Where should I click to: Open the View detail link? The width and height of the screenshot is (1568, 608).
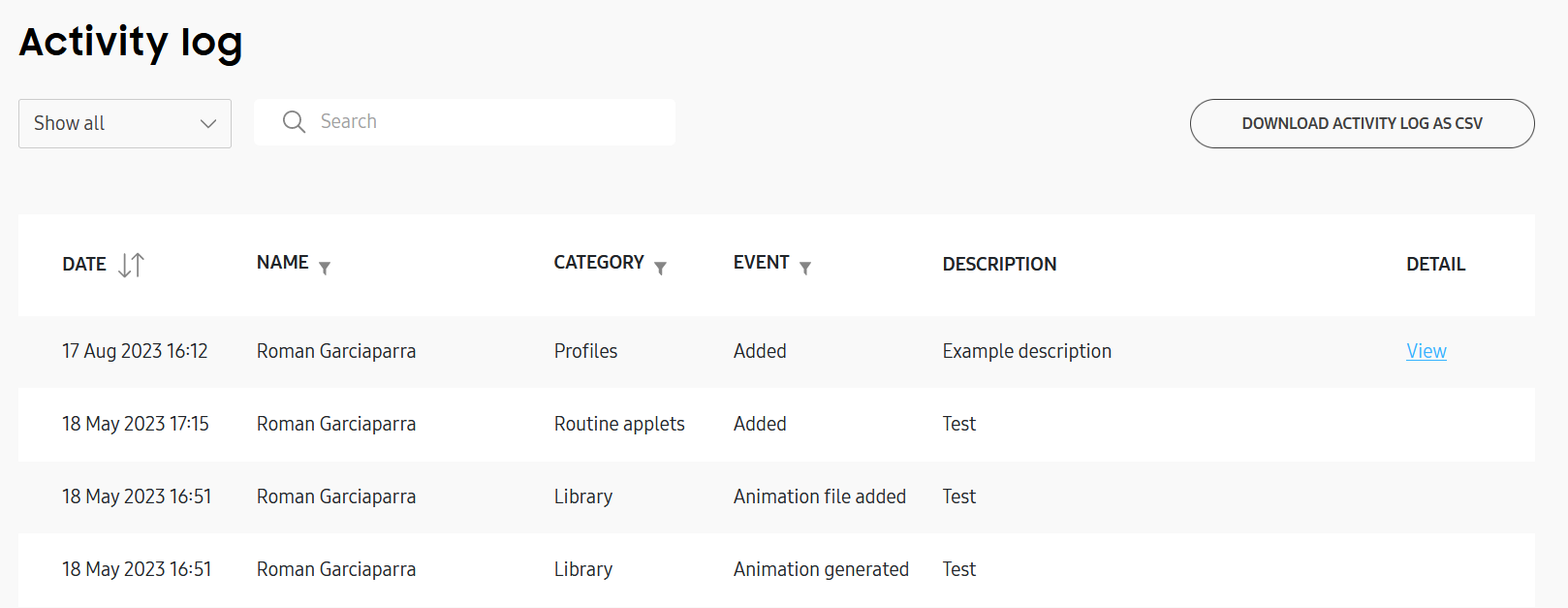click(x=1427, y=351)
